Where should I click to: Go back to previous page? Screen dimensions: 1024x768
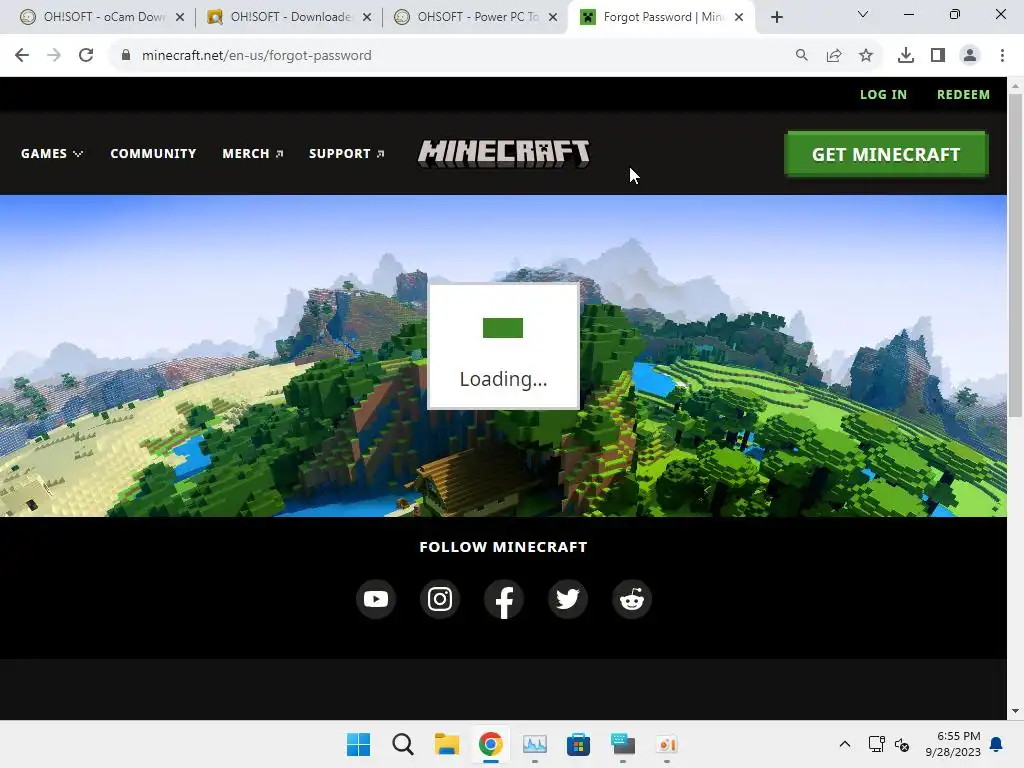(22, 56)
